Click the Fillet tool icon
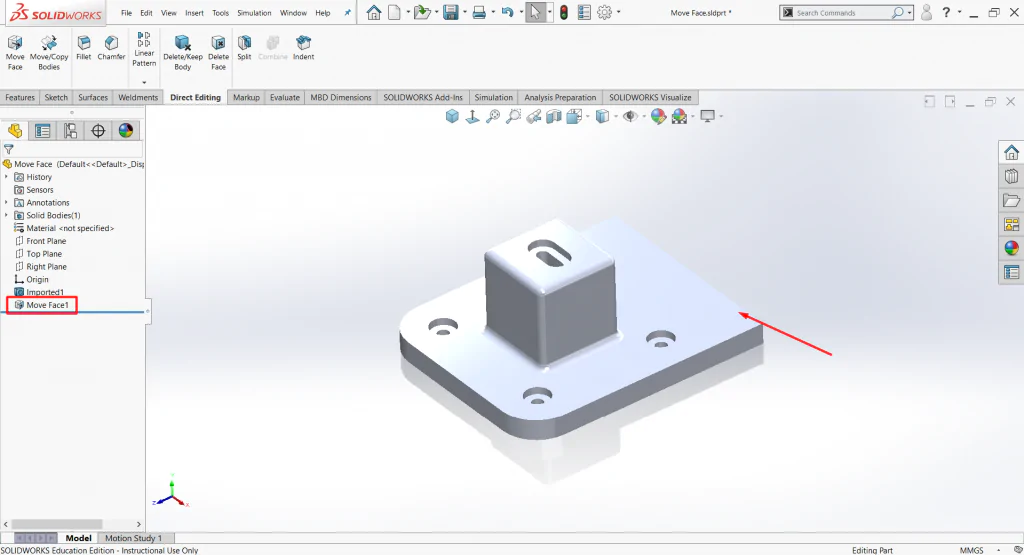This screenshot has height=555, width=1024. pyautogui.click(x=84, y=48)
